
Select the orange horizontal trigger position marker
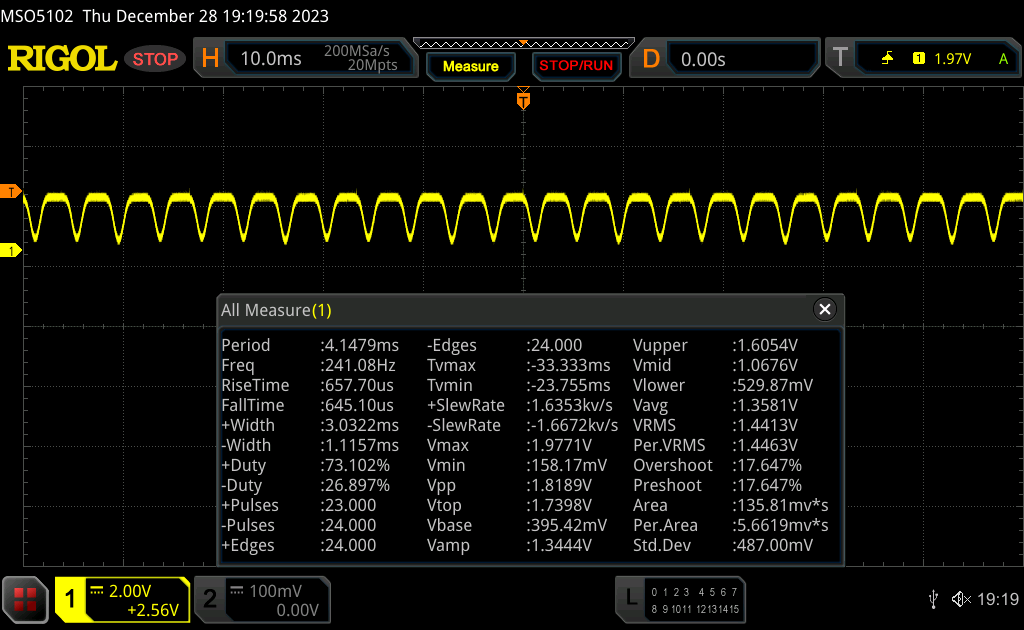(522, 99)
